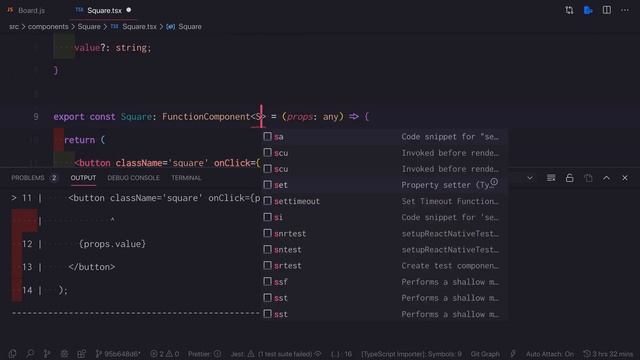Viewport: 640px width, 360px height.
Task: Click the Jest test suite failed status
Action: [276, 354]
